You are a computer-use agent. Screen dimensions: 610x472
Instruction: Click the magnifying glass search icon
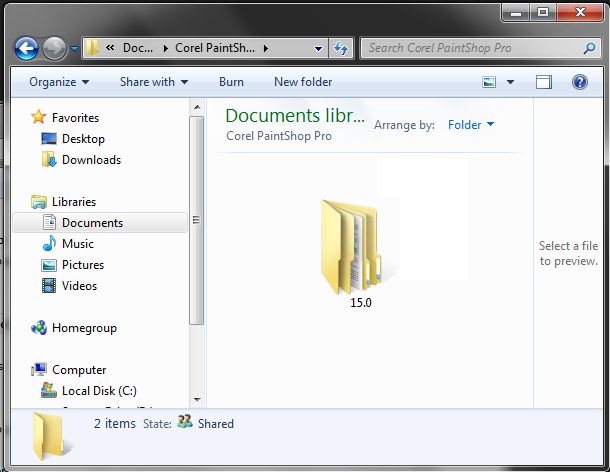pos(590,48)
